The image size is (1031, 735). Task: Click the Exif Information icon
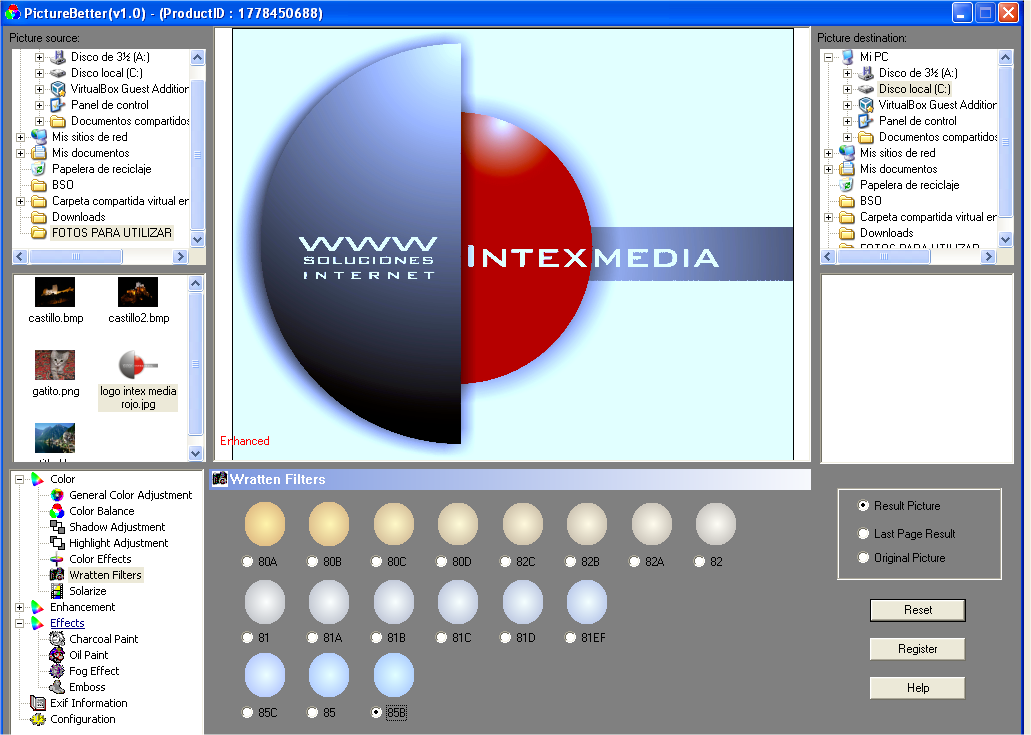tap(38, 703)
